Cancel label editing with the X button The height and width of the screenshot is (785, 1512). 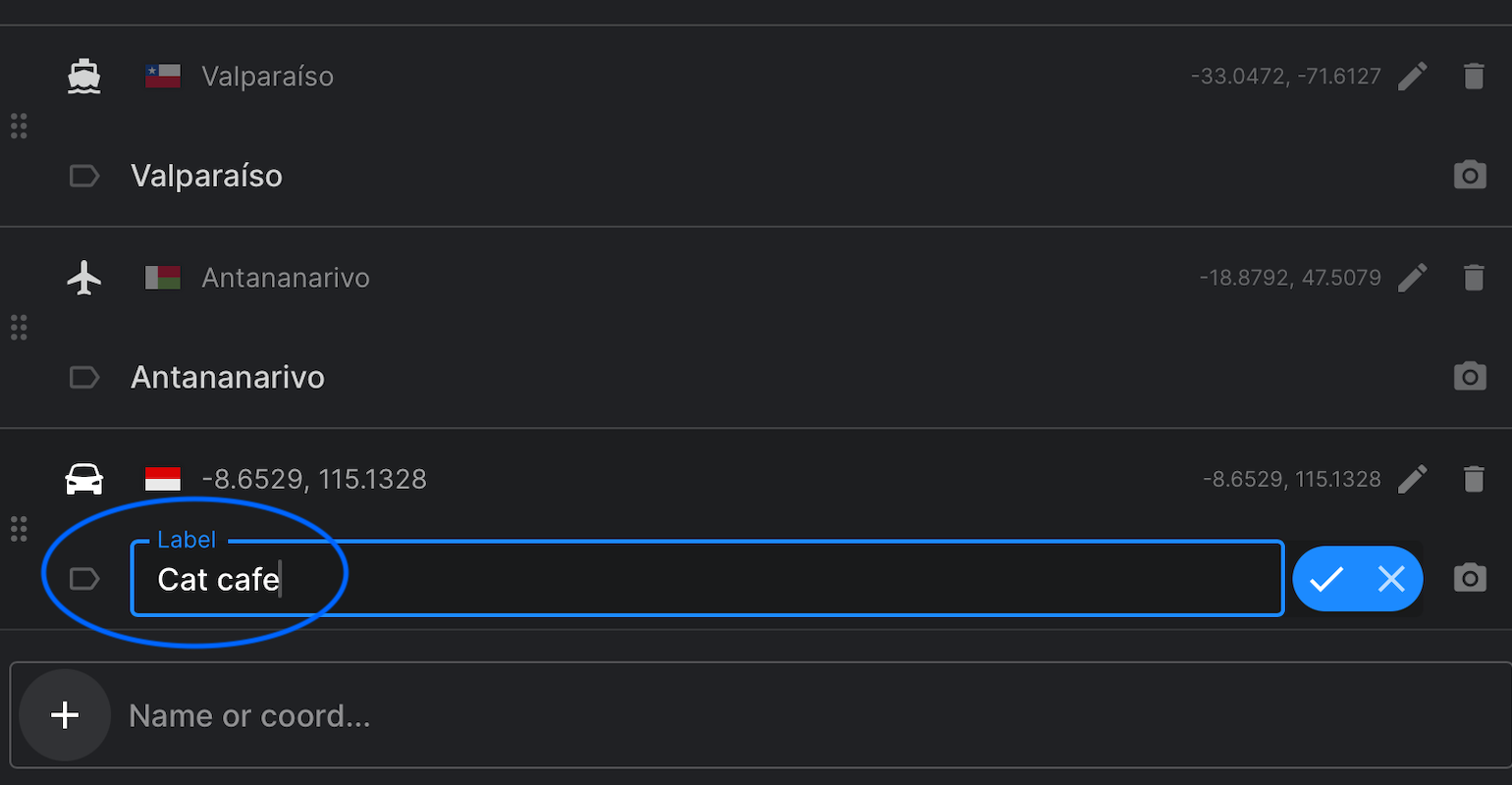1391,579
